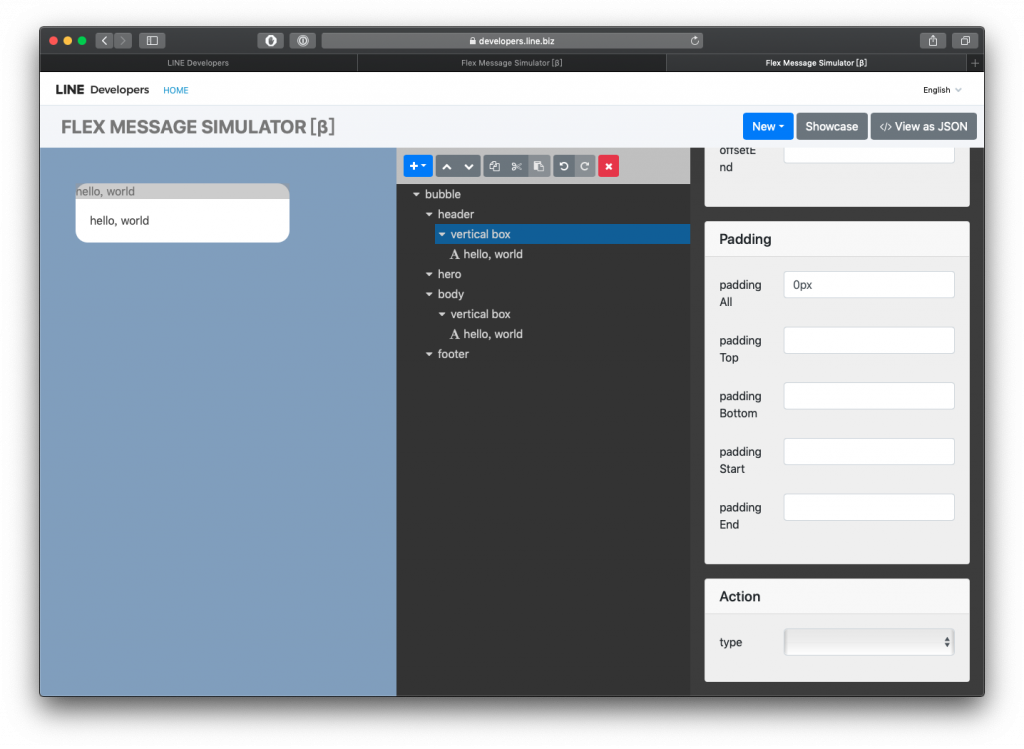1024x749 pixels.
Task: Go back in Safari history
Action: (x=104, y=40)
